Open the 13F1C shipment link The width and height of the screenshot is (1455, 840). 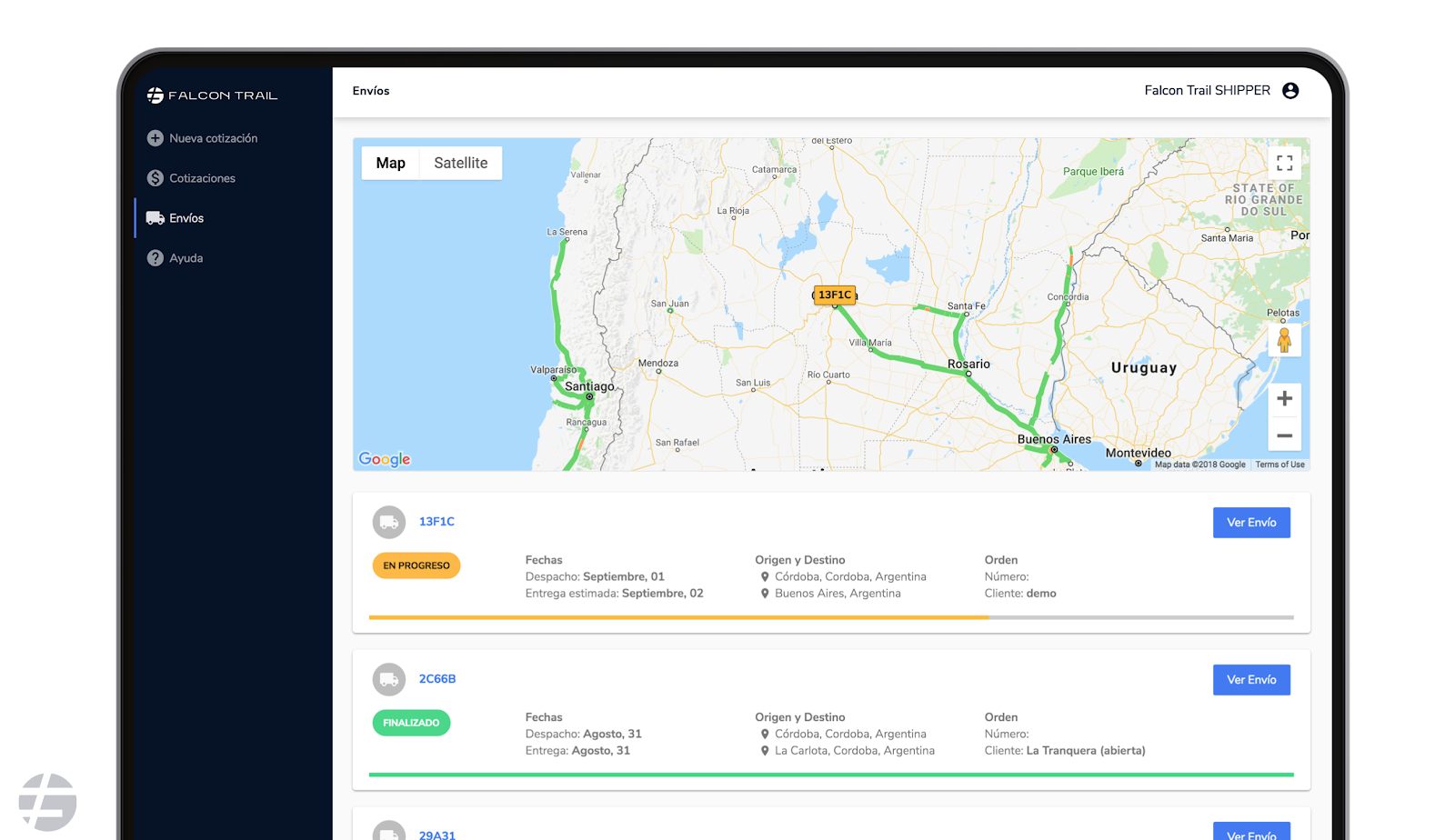[436, 522]
